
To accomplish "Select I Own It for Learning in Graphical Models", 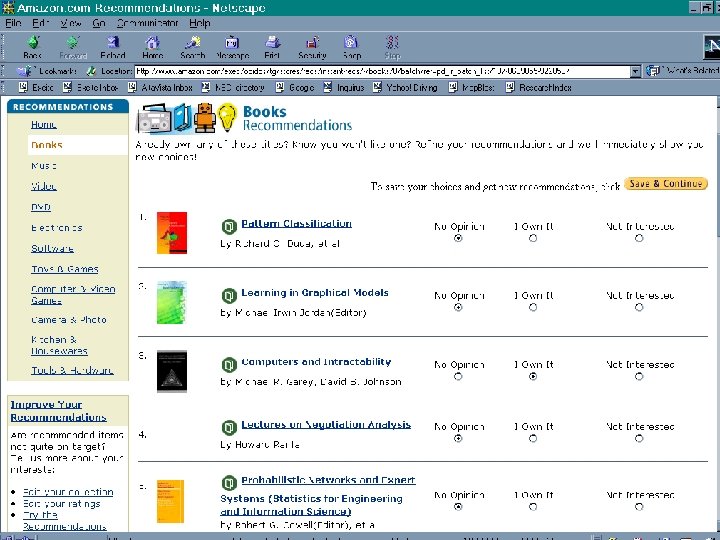I will [x=533, y=307].
